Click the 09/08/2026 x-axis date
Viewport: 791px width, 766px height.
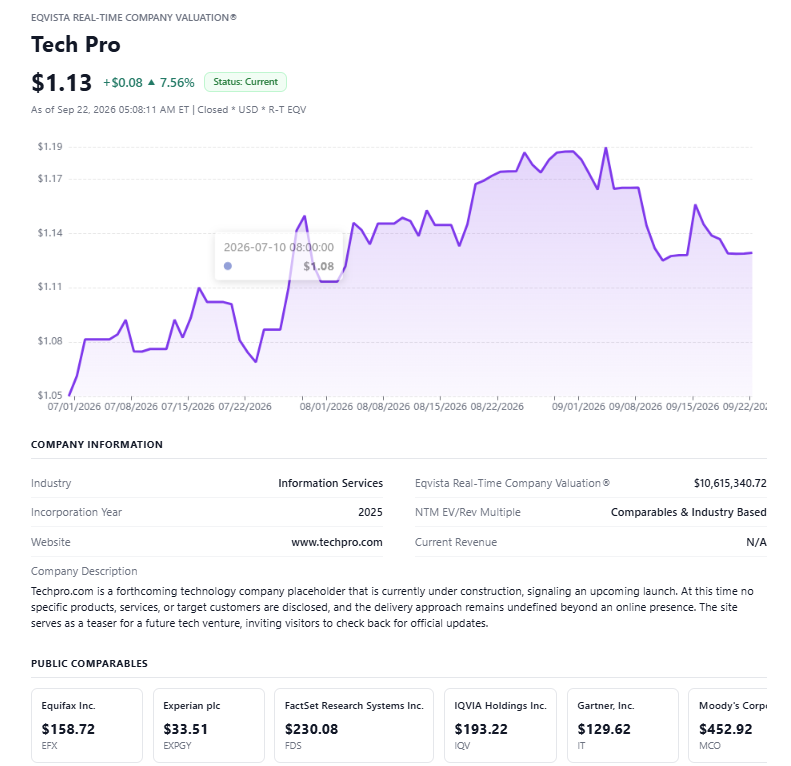[635, 407]
